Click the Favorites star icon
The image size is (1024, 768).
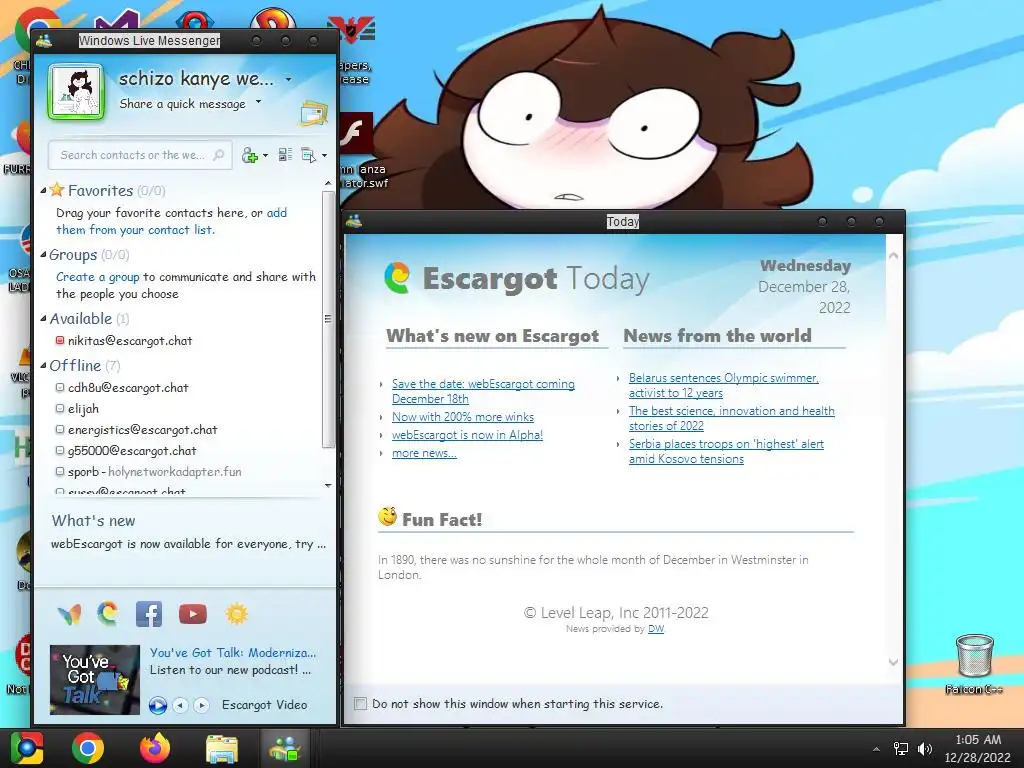(57, 190)
